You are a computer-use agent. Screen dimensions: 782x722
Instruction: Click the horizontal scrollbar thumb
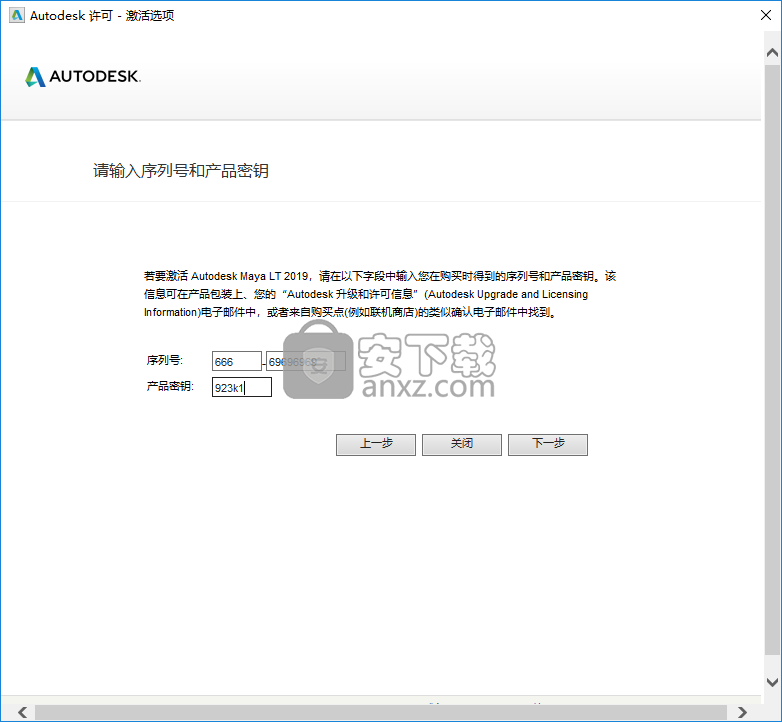pyautogui.click(x=381, y=712)
